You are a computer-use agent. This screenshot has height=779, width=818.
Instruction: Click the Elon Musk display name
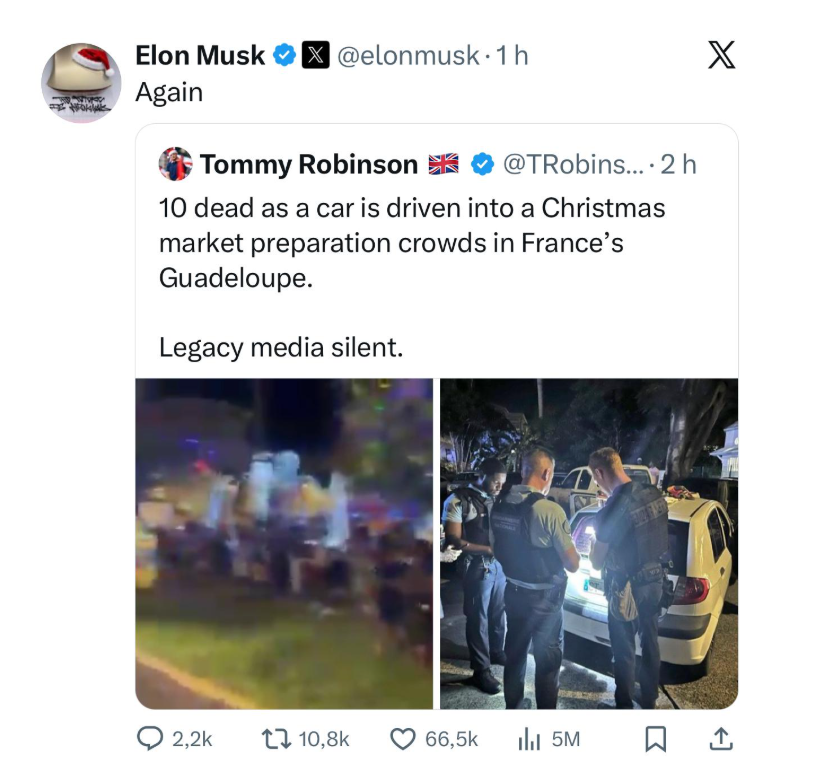point(200,56)
